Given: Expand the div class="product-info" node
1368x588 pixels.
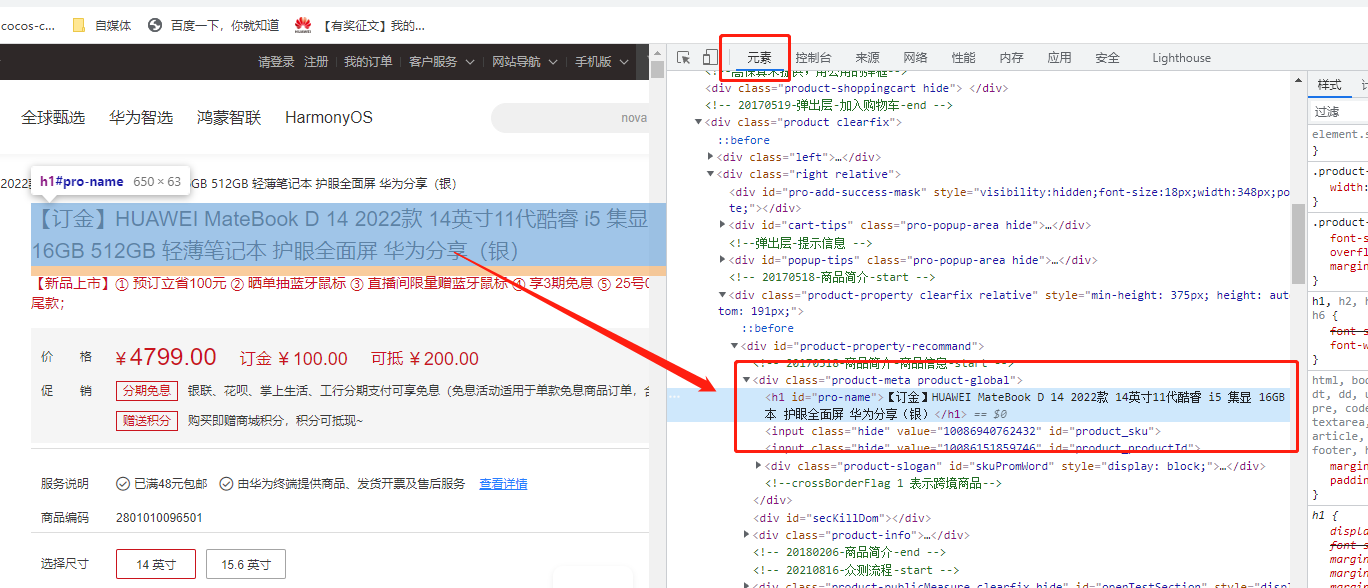Looking at the screenshot, I should coord(746,535).
